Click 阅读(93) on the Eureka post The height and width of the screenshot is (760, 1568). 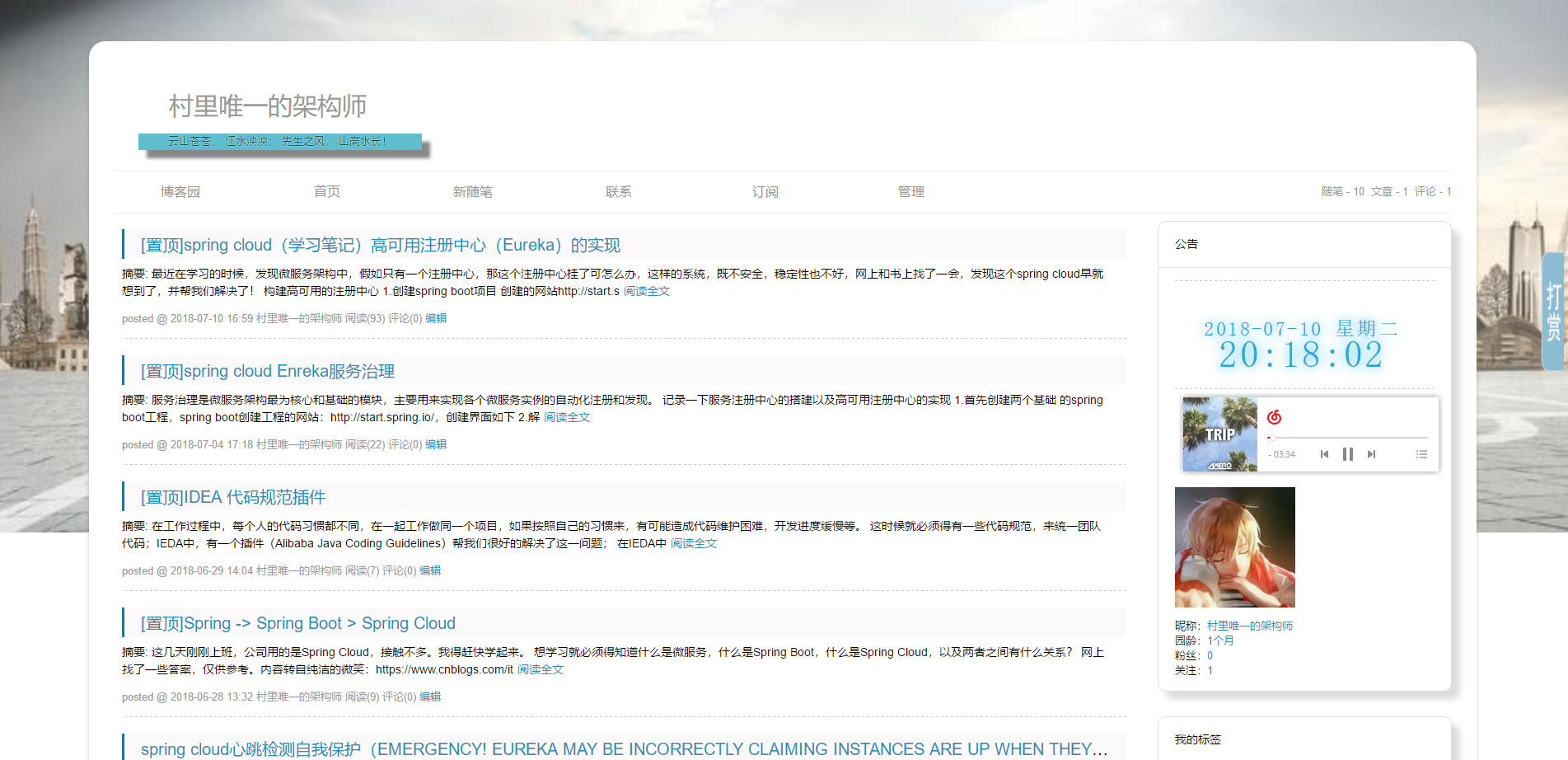(365, 318)
